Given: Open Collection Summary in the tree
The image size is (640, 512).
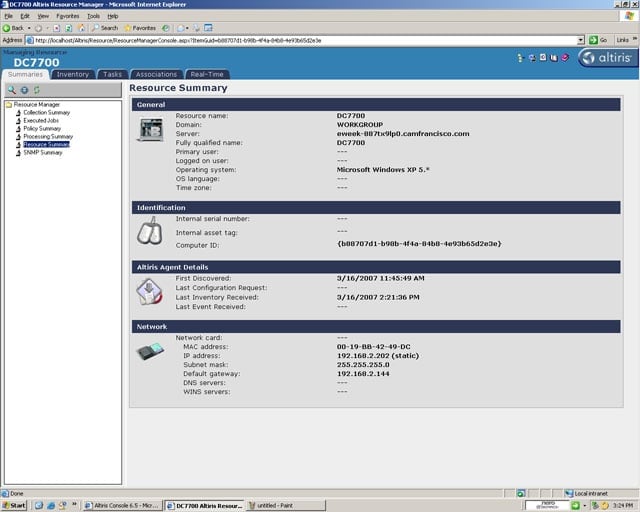Looking at the screenshot, I should coord(46,112).
